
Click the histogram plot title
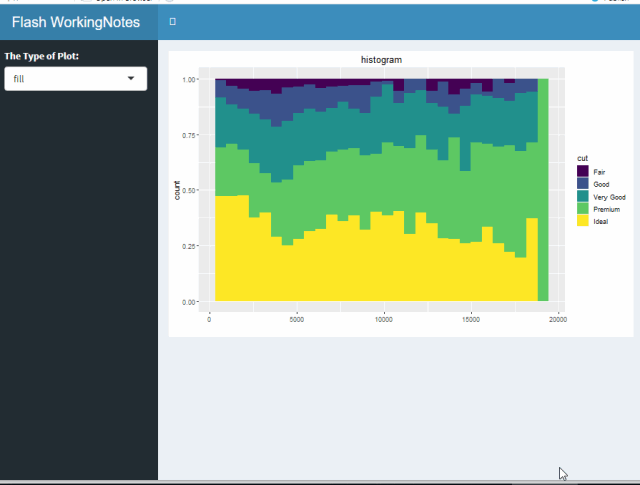click(x=381, y=60)
